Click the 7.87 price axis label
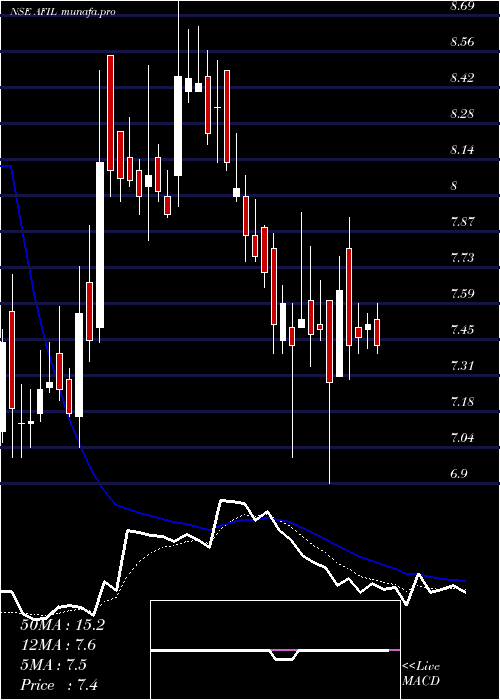This screenshot has width=500, height=700. pyautogui.click(x=462, y=222)
